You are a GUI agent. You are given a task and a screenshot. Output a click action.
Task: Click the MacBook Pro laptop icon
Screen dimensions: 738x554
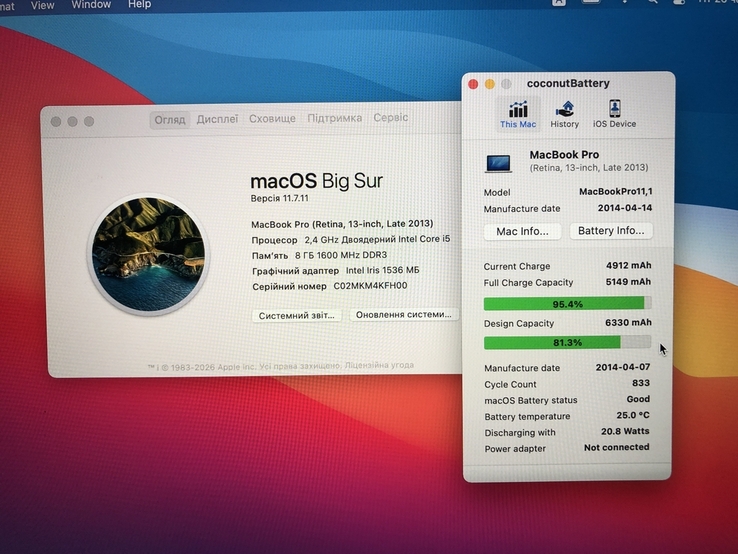point(498,164)
